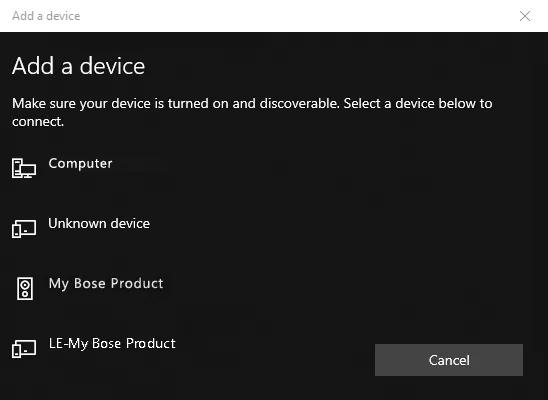Click the blank row space beside My Bose Product
The height and width of the screenshot is (400, 548).
(349, 289)
